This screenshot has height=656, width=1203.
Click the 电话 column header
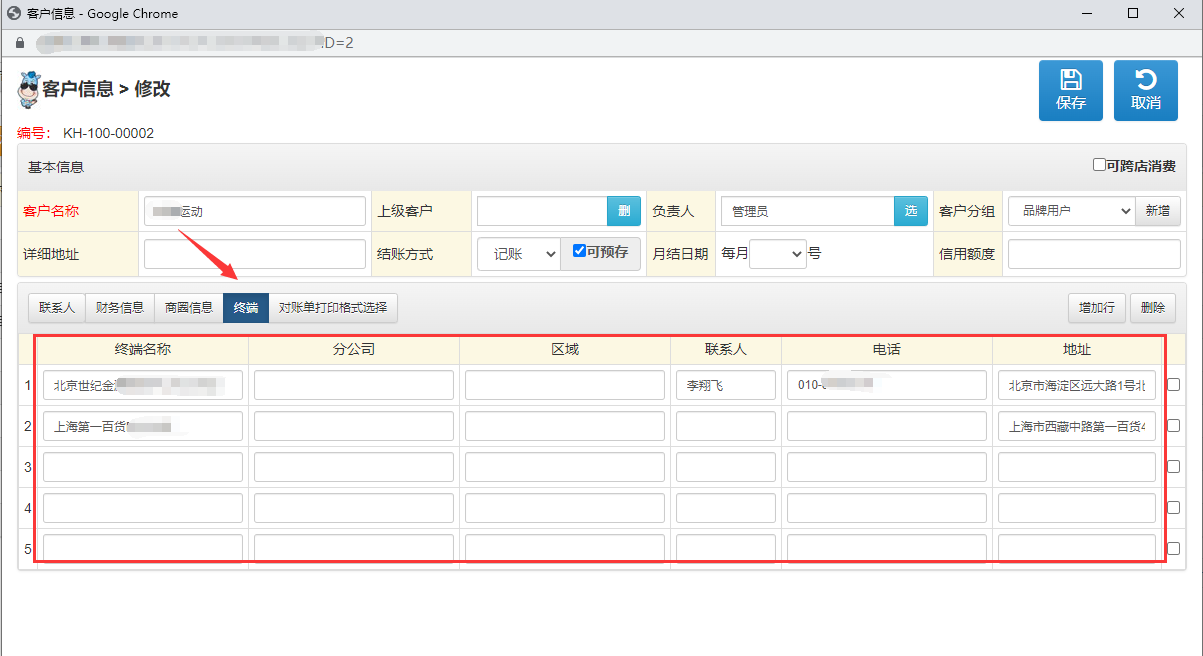(x=887, y=350)
